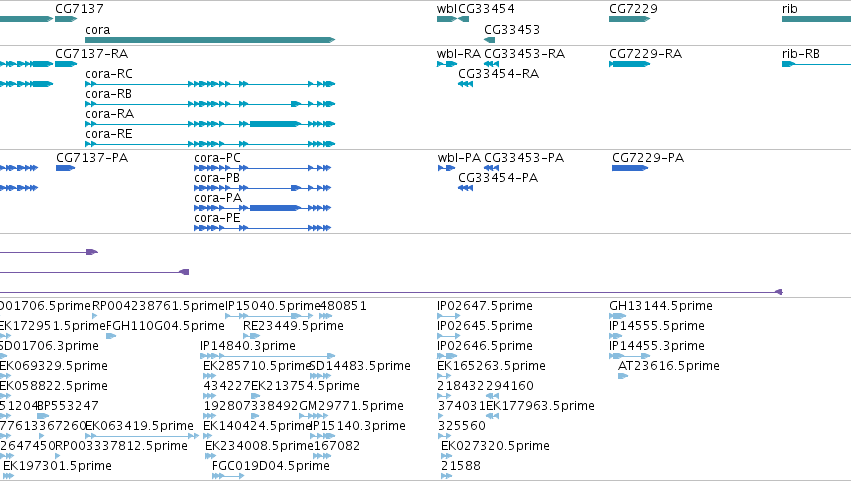Viewport: 851px width, 481px height.
Task: Click the 325560 EST label
Action: click(x=461, y=426)
